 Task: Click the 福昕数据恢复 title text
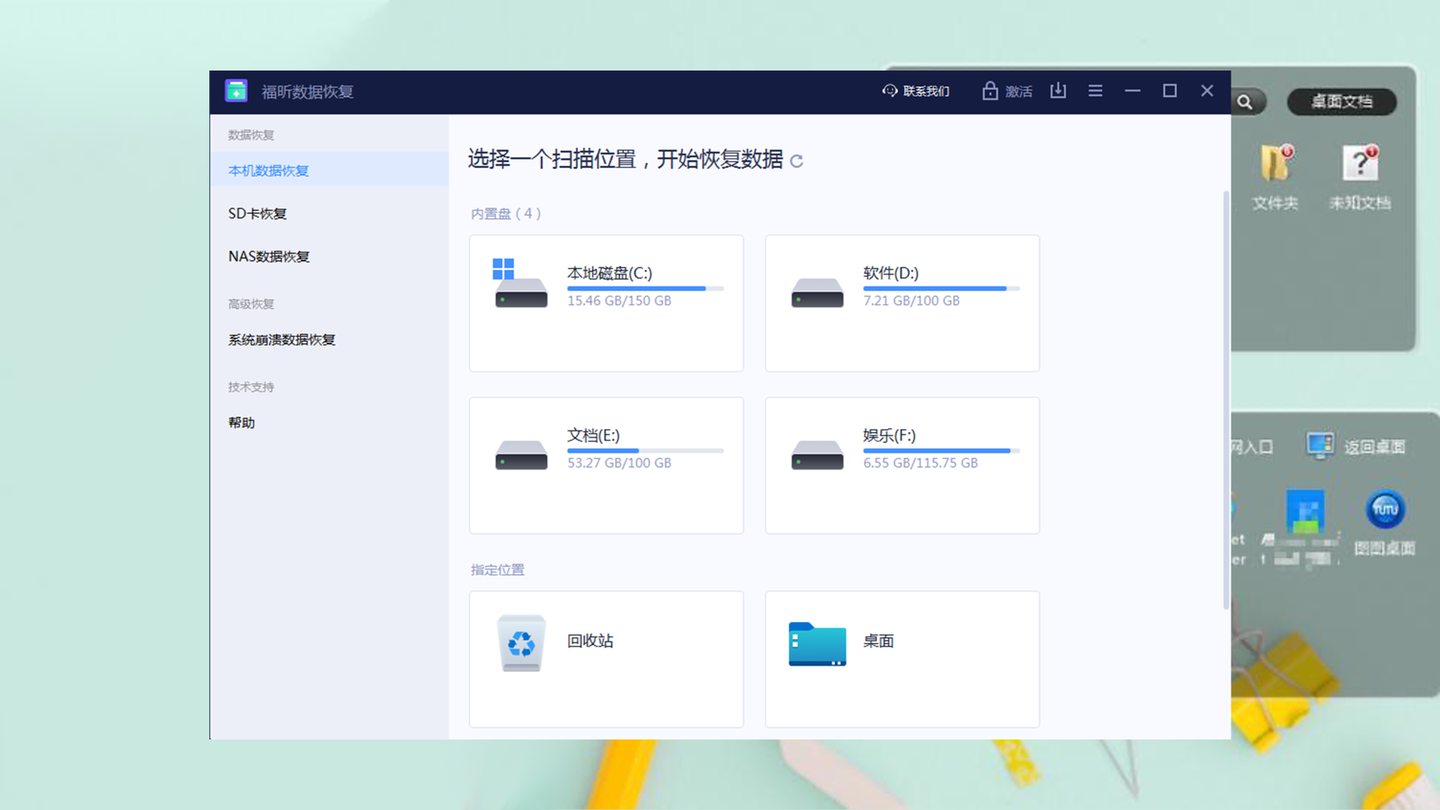[x=308, y=91]
